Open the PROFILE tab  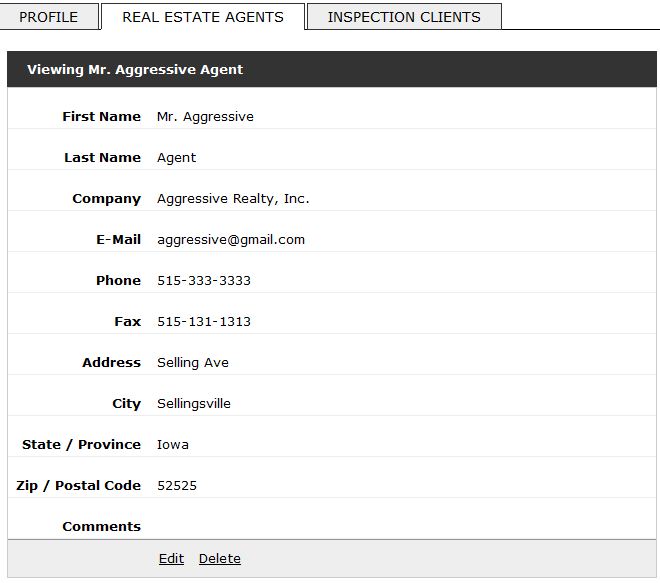point(48,17)
